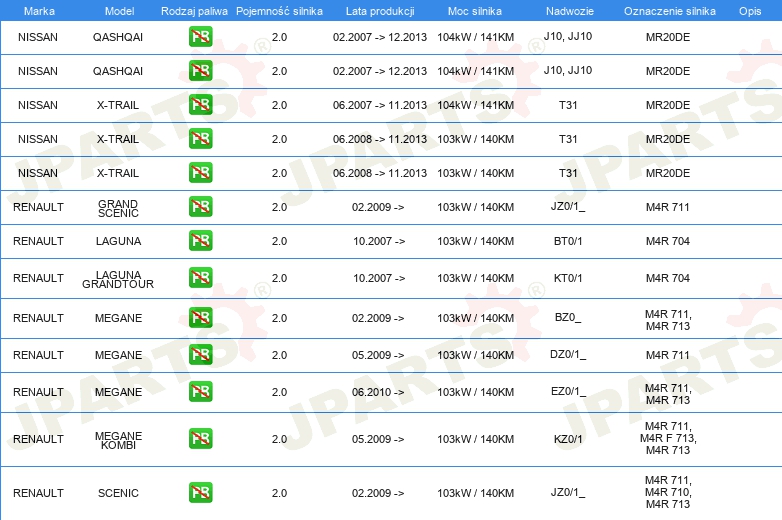Viewport: 782px width, 520px height.
Task: Click 'T31' in the 104kW X-TRAIL row
Action: pyautogui.click(x=568, y=105)
